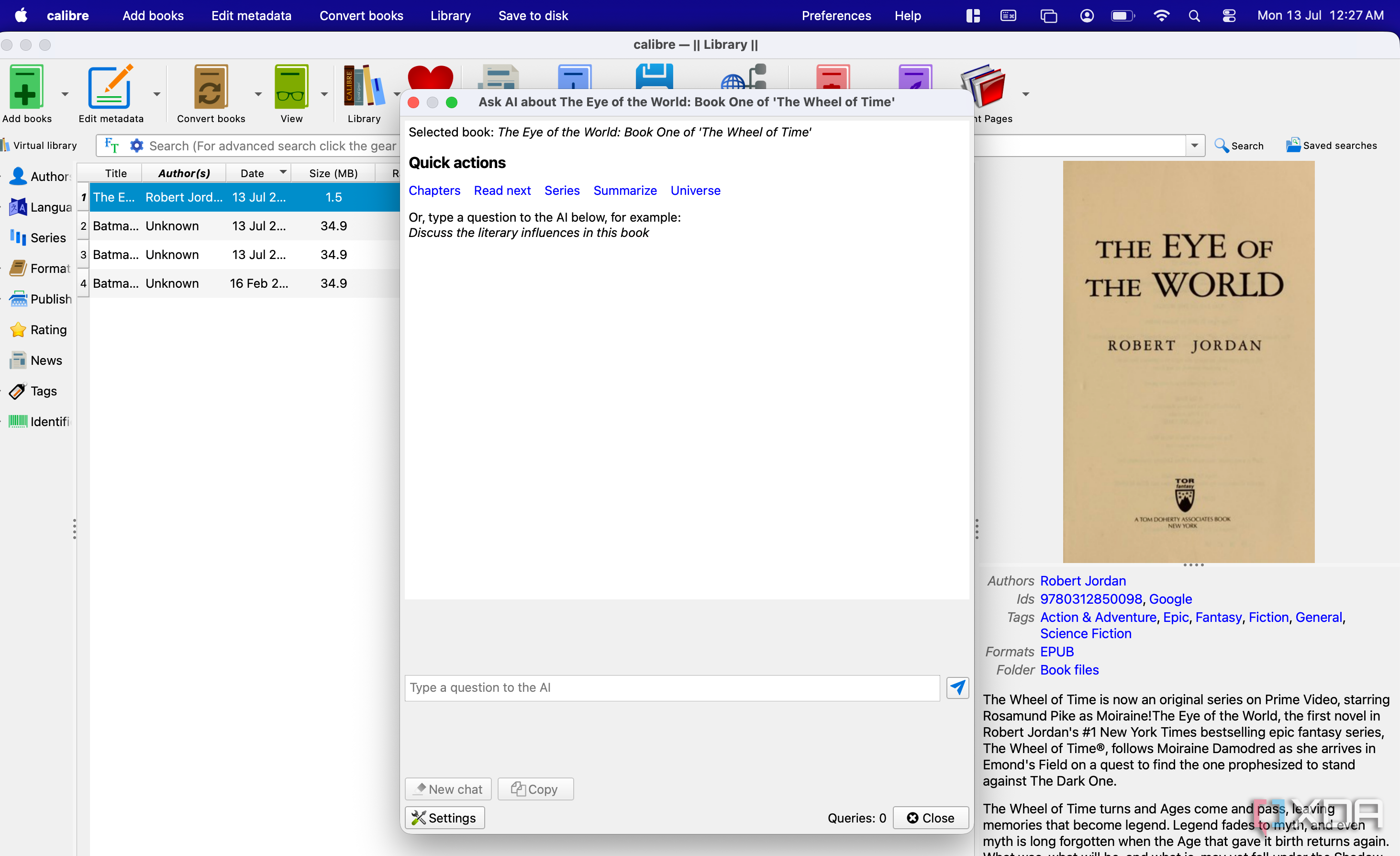The width and height of the screenshot is (1400, 856).
Task: Click the Languages icon in Tag browser
Action: click(18, 207)
